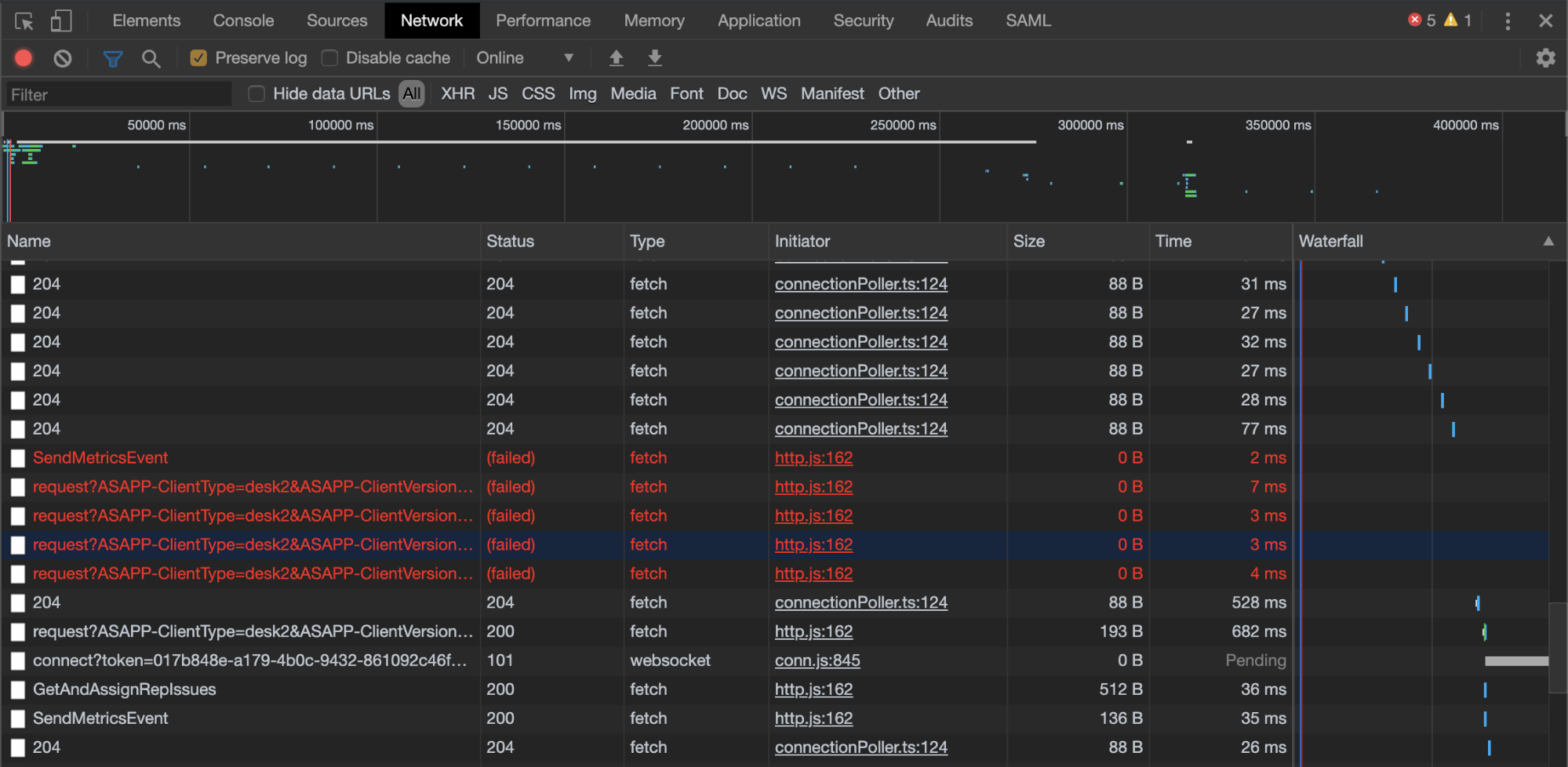Screen dimensions: 1568x767
Task: Stop recording network log
Action: (24, 58)
